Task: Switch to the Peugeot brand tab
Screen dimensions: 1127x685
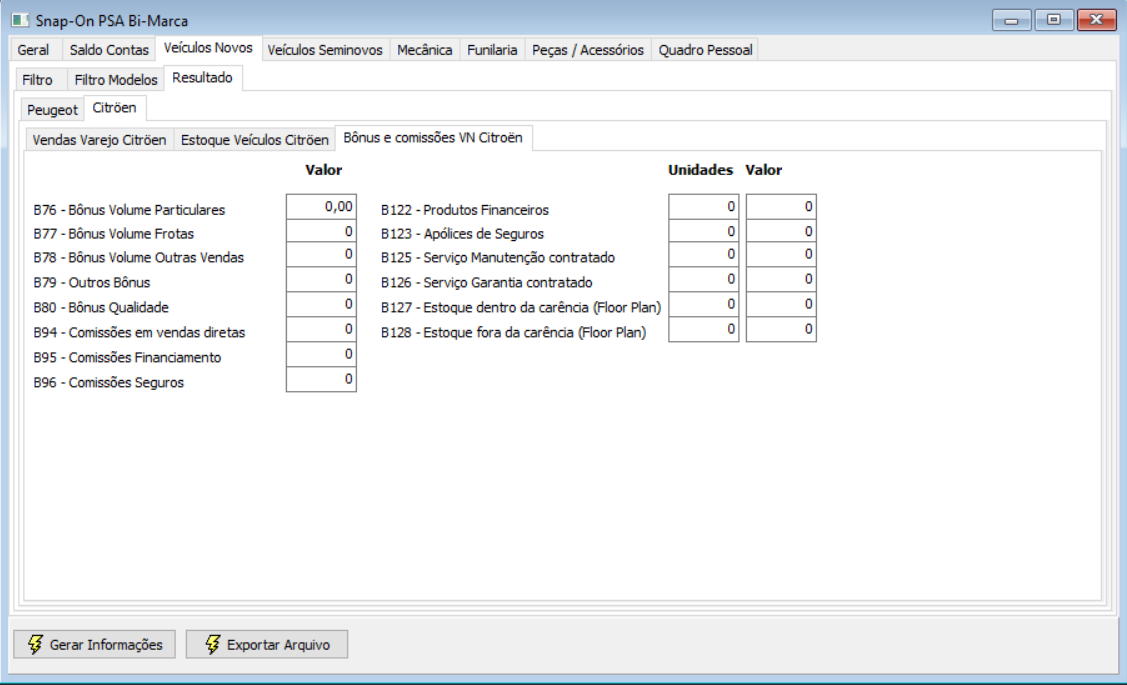Action: [52, 109]
